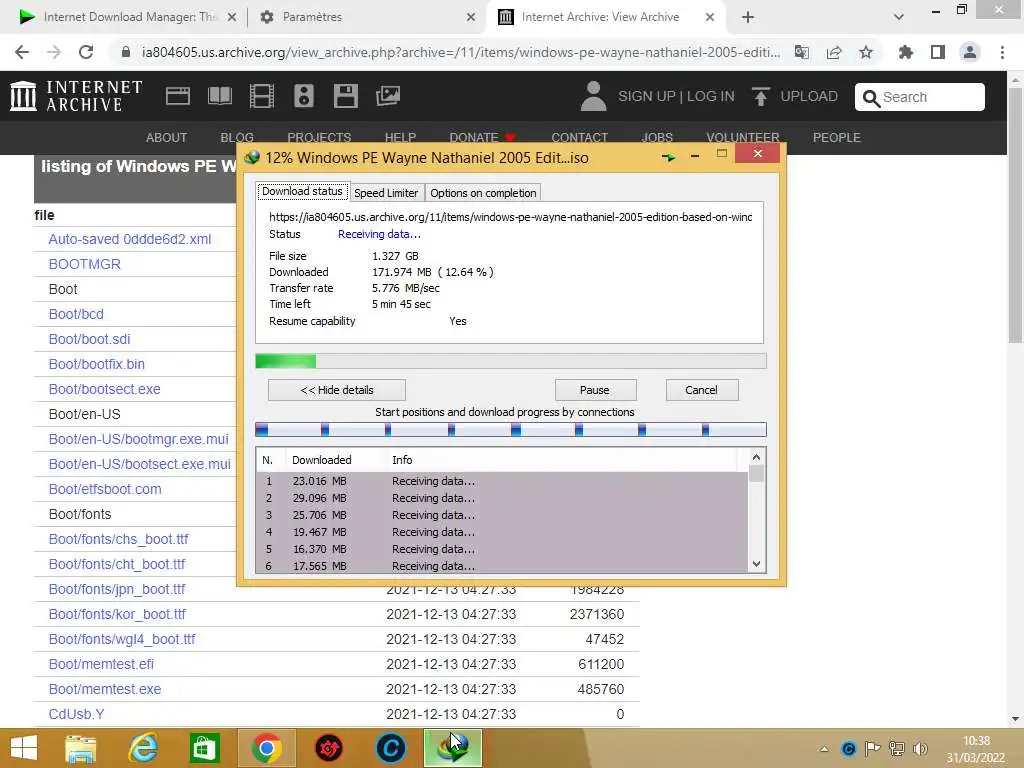Select connection row 1 with 23.016 MB
The height and width of the screenshot is (768, 1024).
(x=502, y=481)
